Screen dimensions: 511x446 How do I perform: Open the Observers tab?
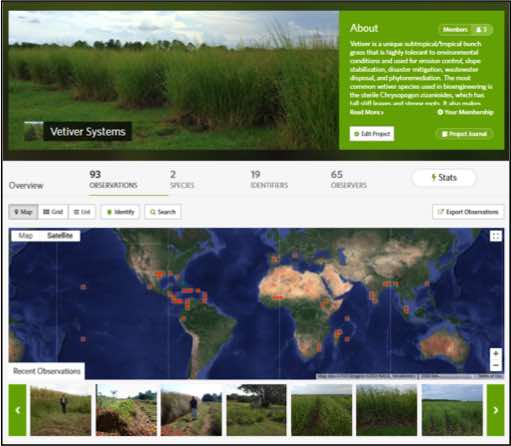[x=349, y=179]
